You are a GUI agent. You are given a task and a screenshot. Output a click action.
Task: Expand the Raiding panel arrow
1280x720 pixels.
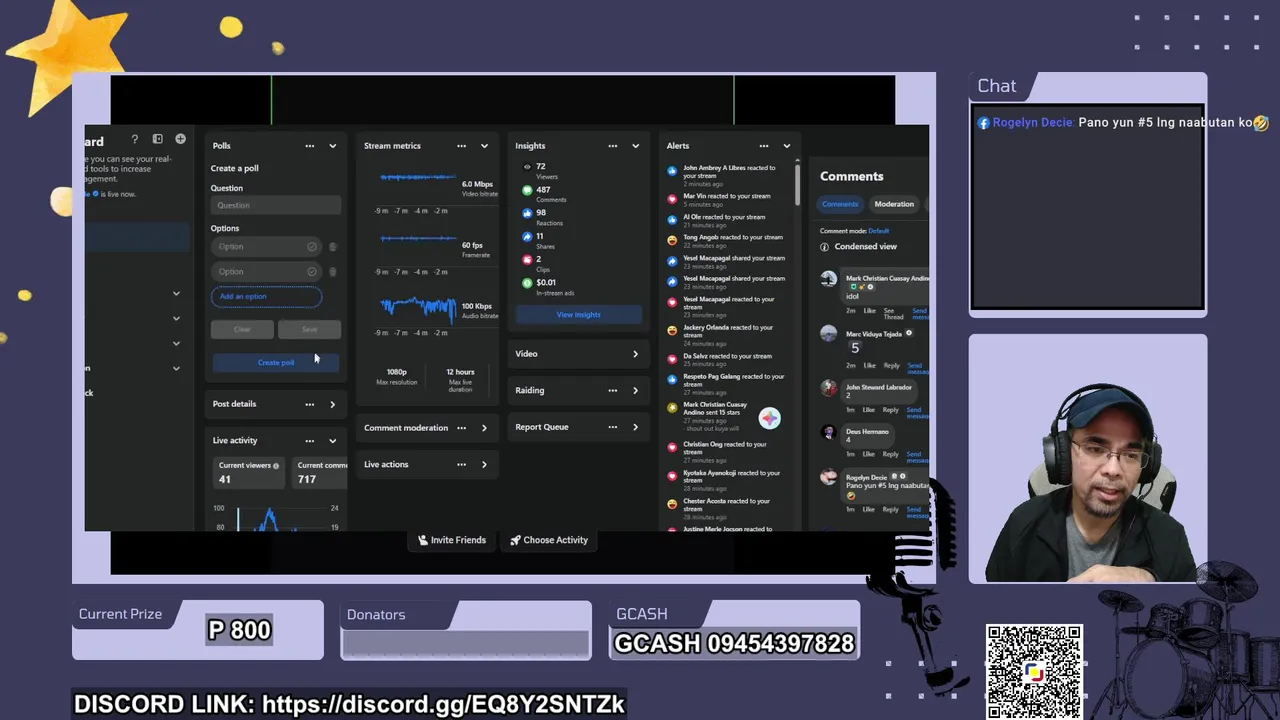tap(635, 390)
